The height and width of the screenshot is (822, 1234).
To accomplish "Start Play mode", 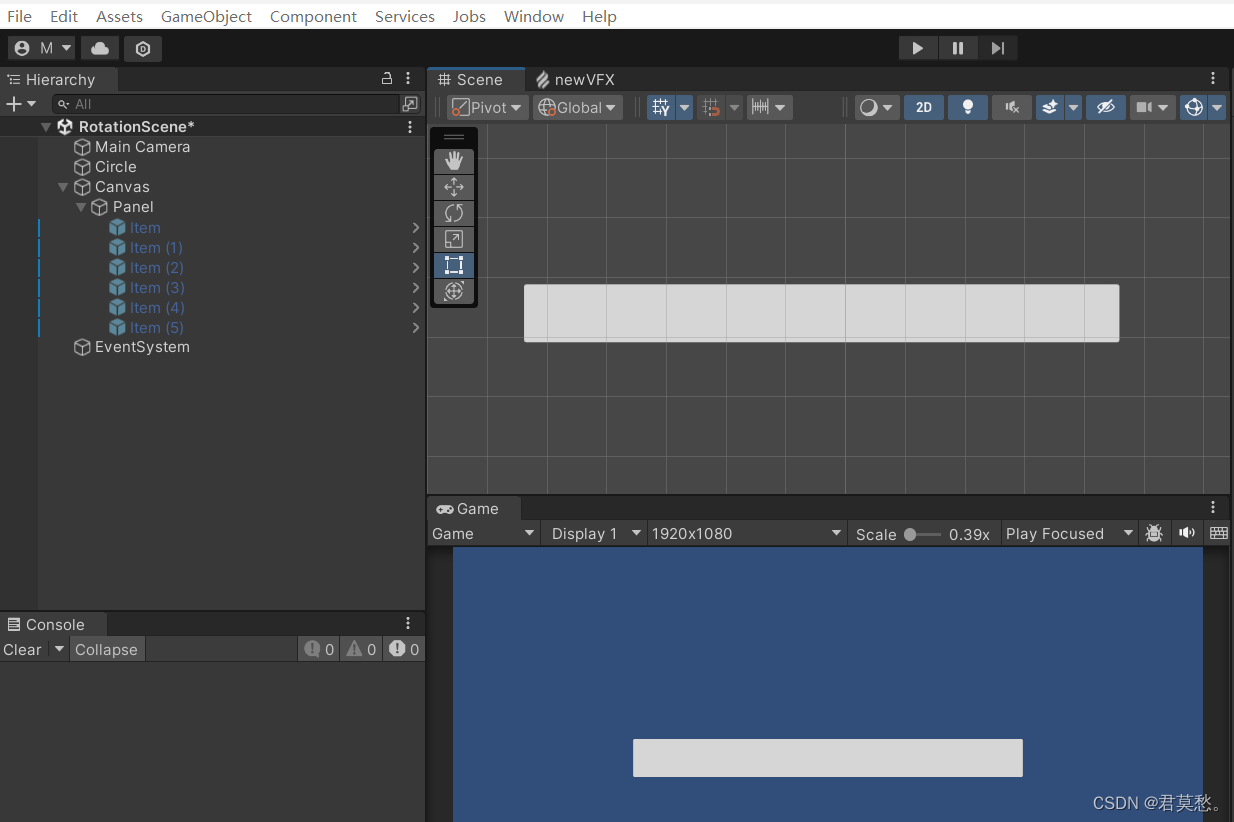I will pos(918,48).
